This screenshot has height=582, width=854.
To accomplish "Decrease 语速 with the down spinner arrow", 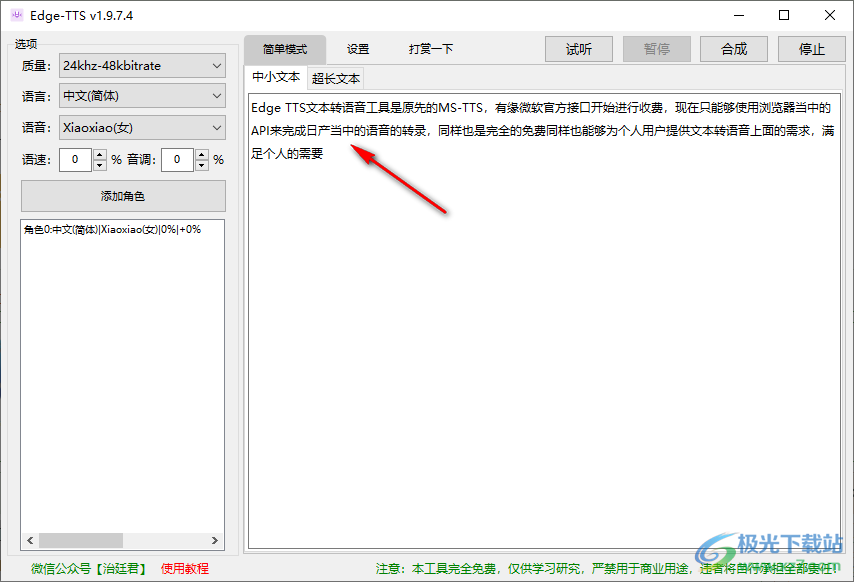I will coord(100,166).
